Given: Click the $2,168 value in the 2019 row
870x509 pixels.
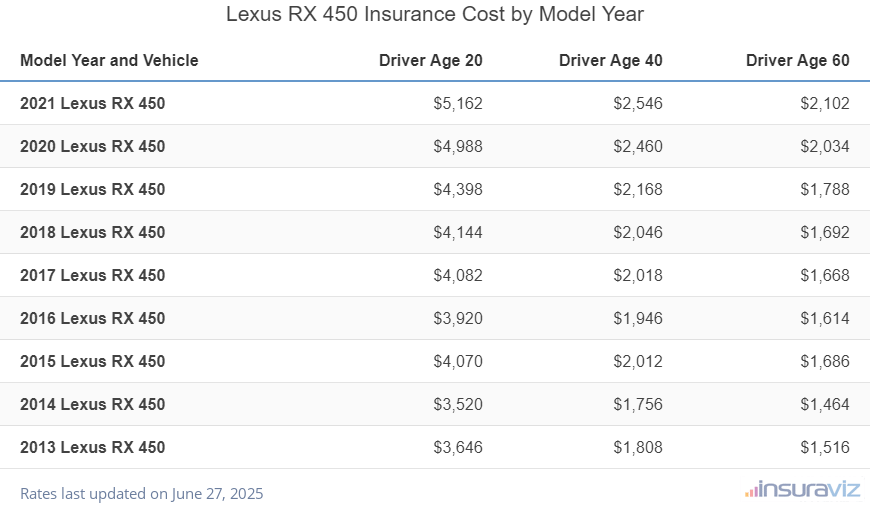Looking at the screenshot, I should 638,189.
